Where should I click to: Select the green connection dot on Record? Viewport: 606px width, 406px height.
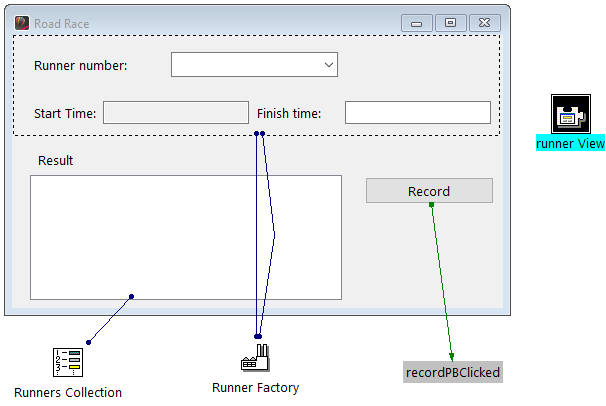point(431,205)
